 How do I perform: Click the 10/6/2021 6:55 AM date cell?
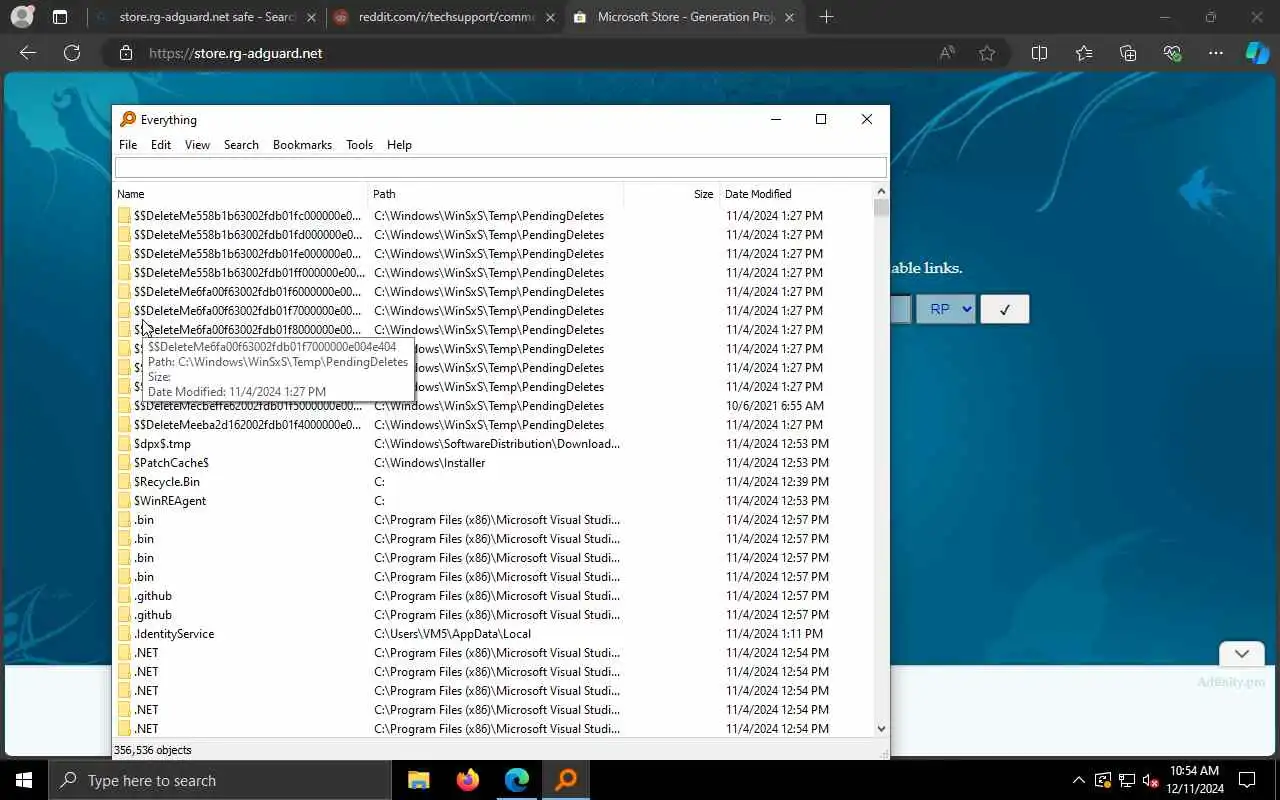pyautogui.click(x=775, y=406)
